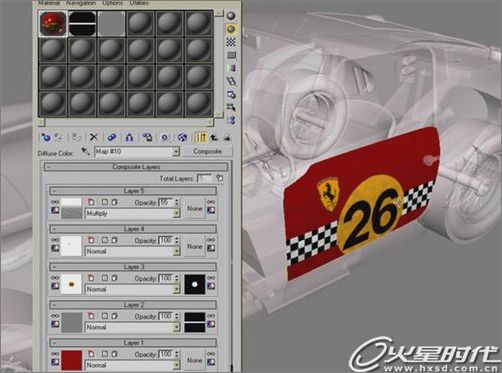The width and height of the screenshot is (502, 373).
Task: Open the Material ID Channel flyout
Action: coord(164,137)
